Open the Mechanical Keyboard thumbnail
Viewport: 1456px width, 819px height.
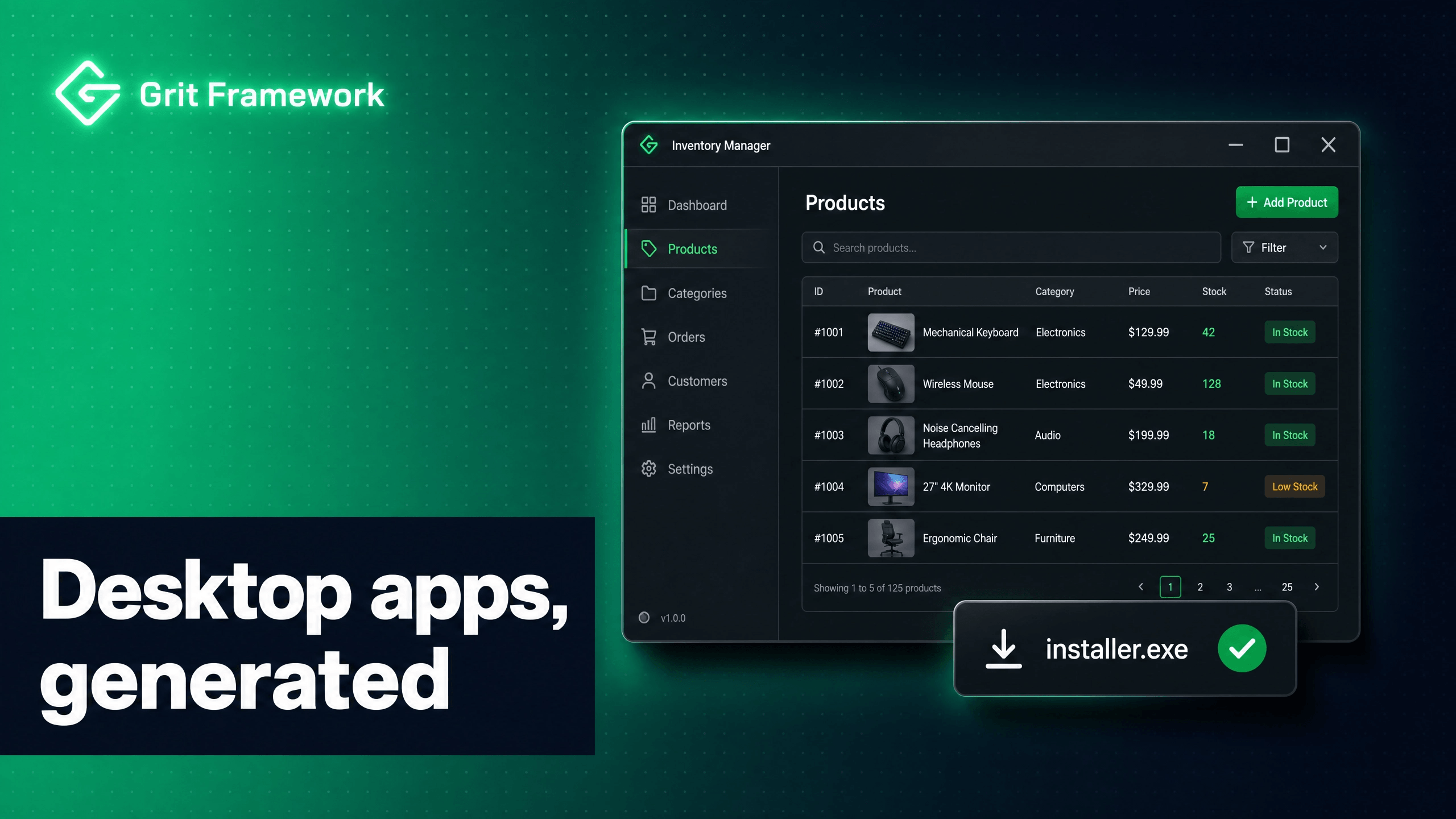tap(891, 332)
